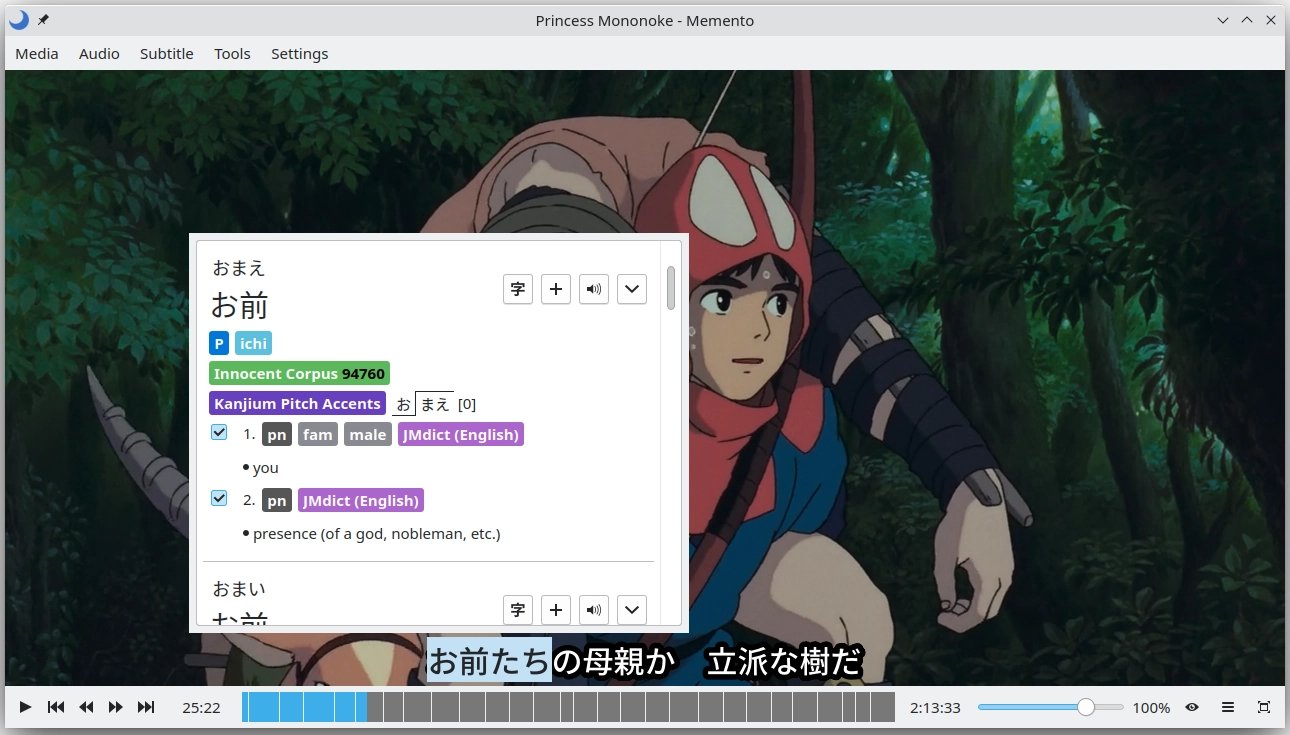
Task: Click 'presence (of a god, nobleman, etc.)' definition
Action: 377,534
